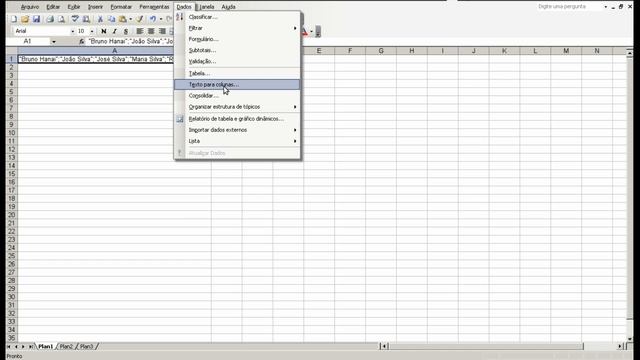Switch to the Plan1 sheet tab
640x360 pixels.
click(45, 347)
